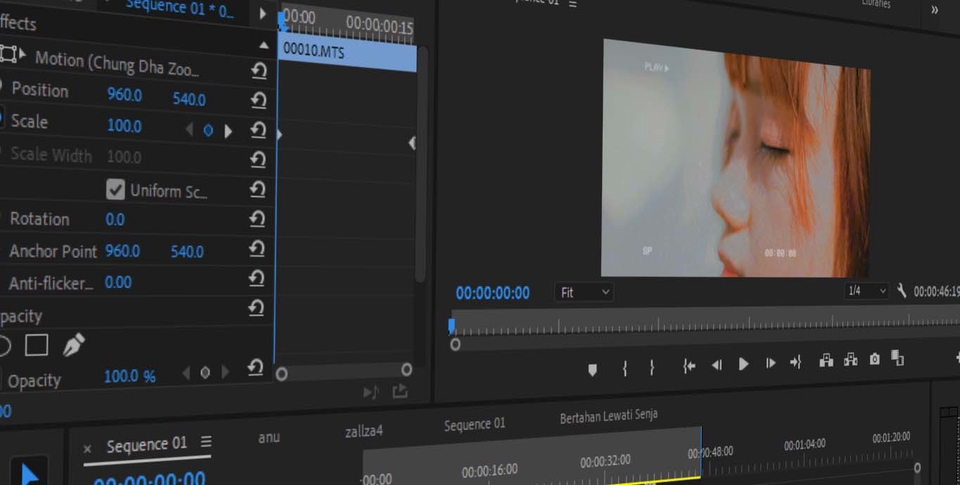Select the underlined Sequence 01 timeline tab
The image size is (960, 485).
tap(146, 445)
